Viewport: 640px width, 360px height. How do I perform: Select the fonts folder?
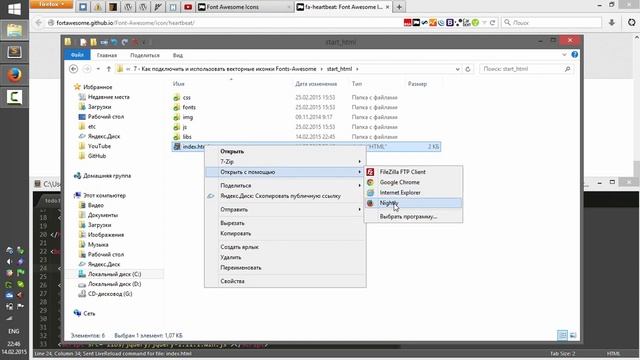(x=189, y=107)
